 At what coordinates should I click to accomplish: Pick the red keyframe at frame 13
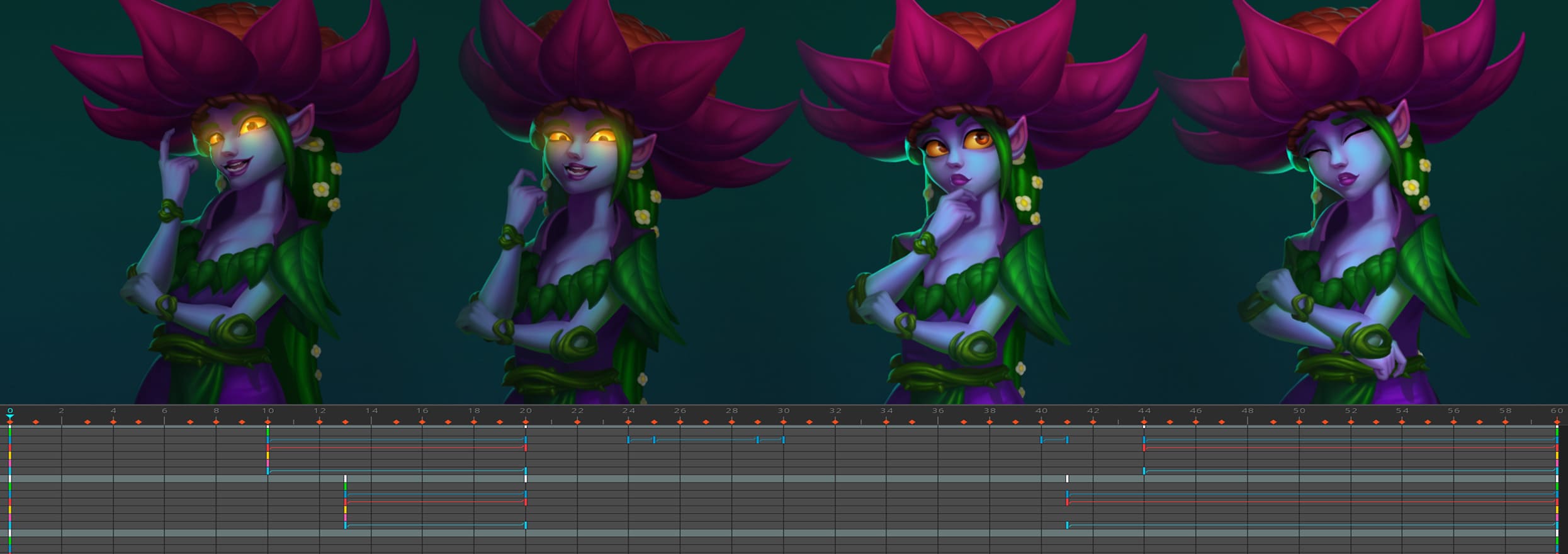[346, 502]
